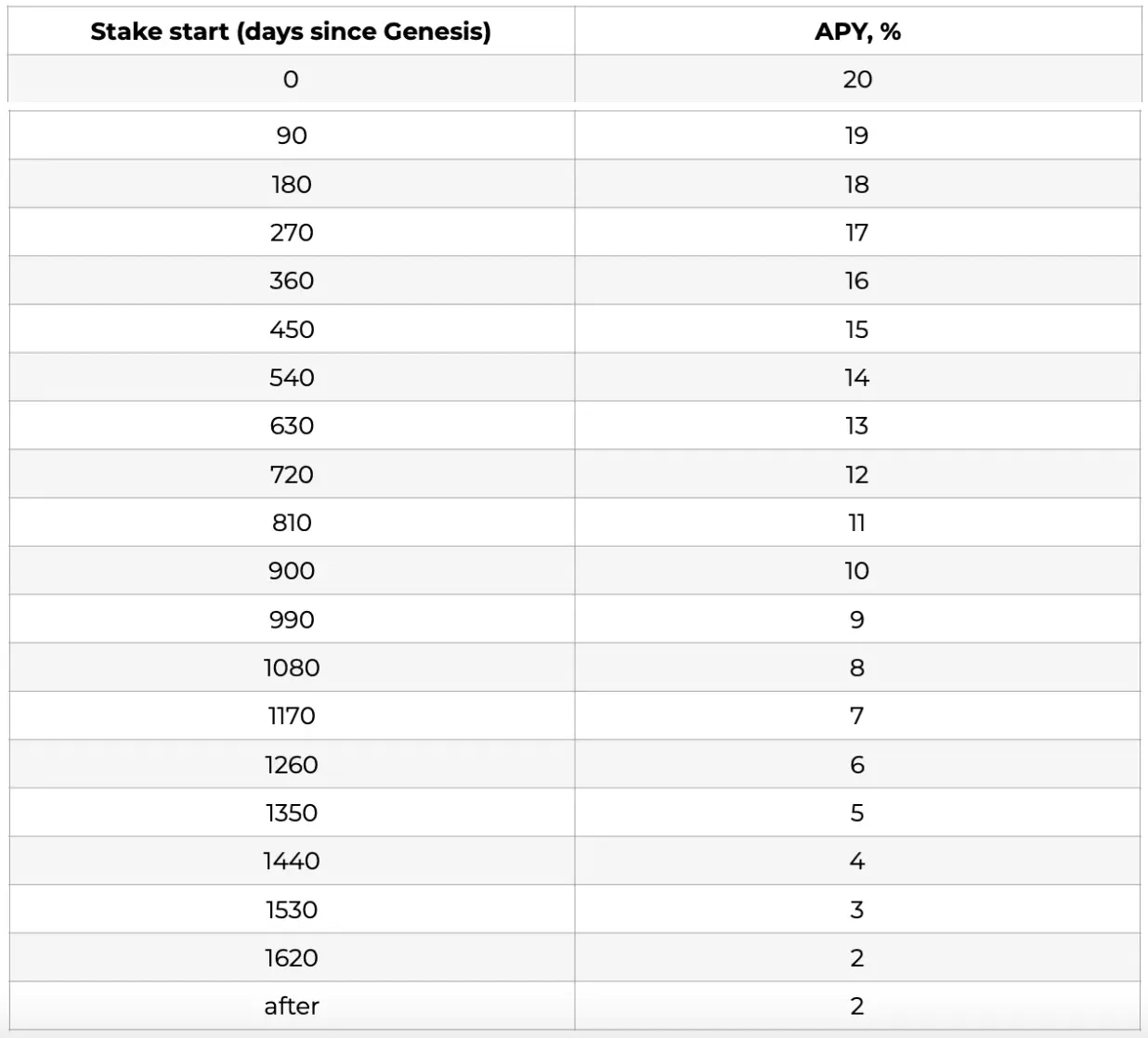Select the stake start cell 1620

click(x=292, y=957)
